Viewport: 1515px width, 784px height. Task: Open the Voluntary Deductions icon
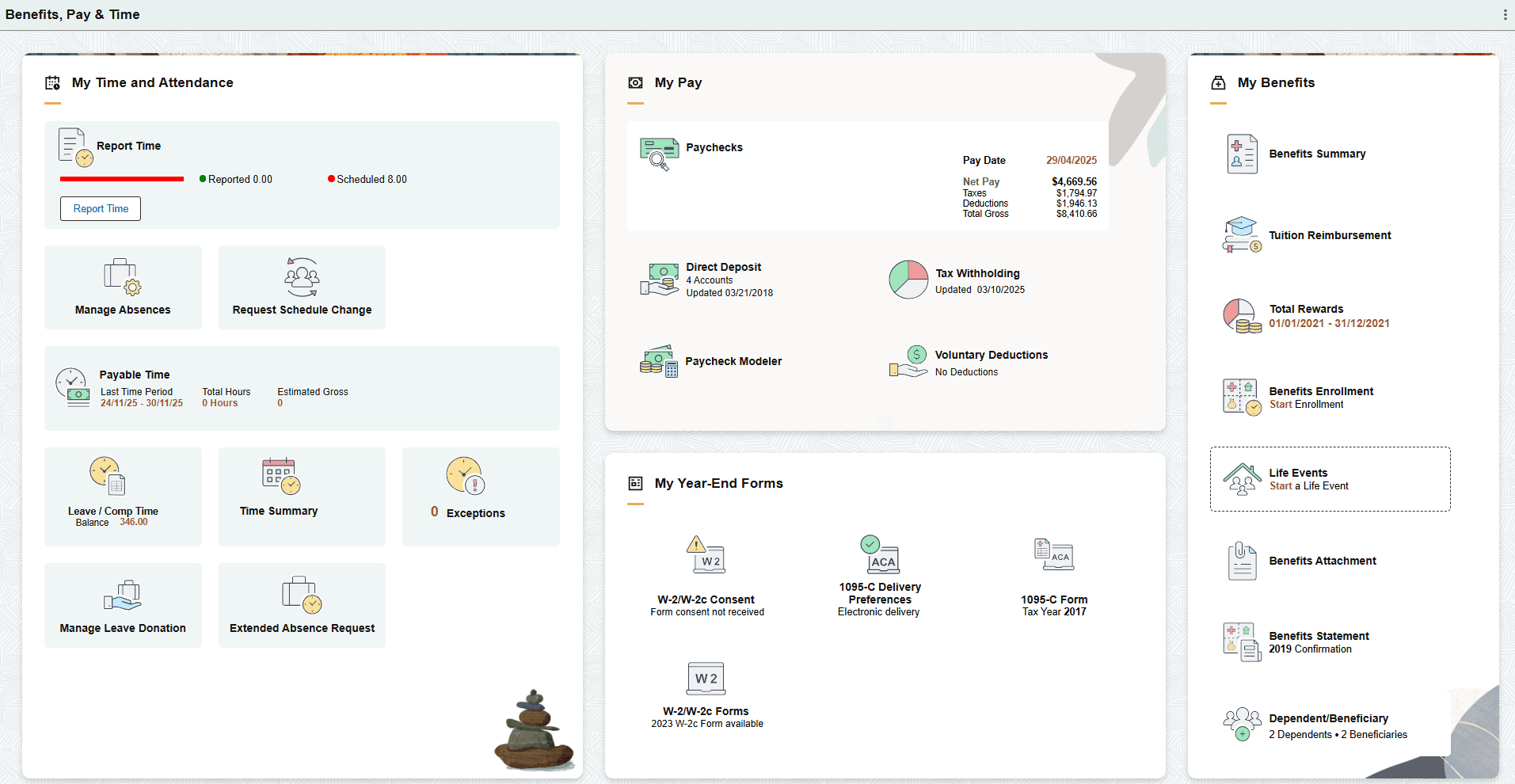(x=908, y=361)
